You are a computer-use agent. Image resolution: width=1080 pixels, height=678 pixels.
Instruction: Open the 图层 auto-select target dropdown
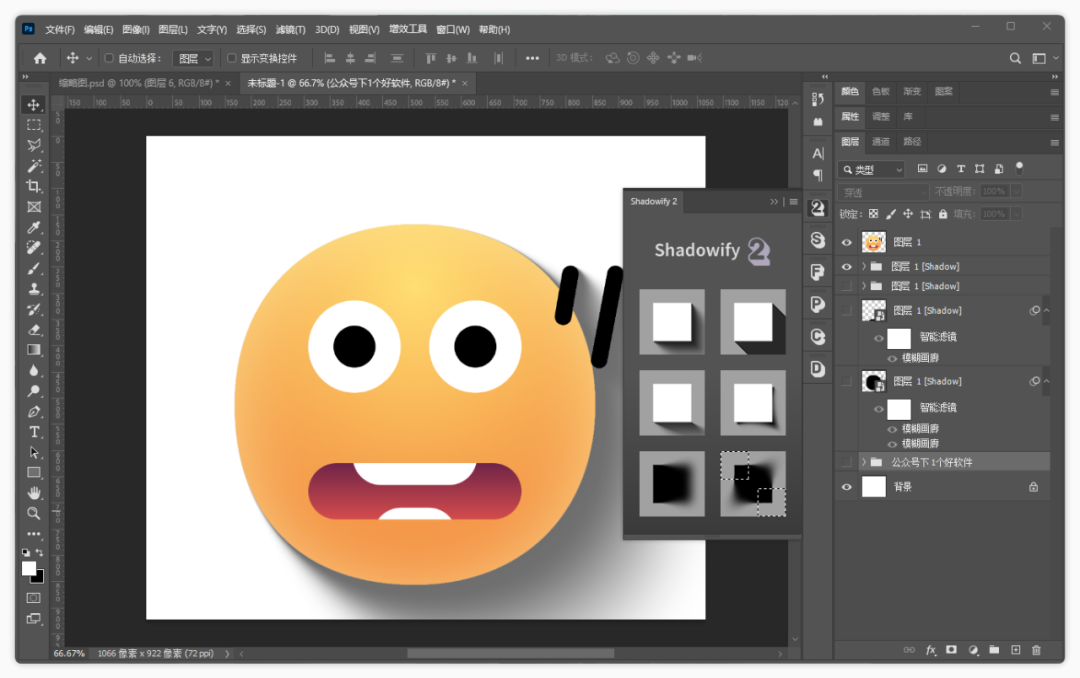pyautogui.click(x=193, y=58)
